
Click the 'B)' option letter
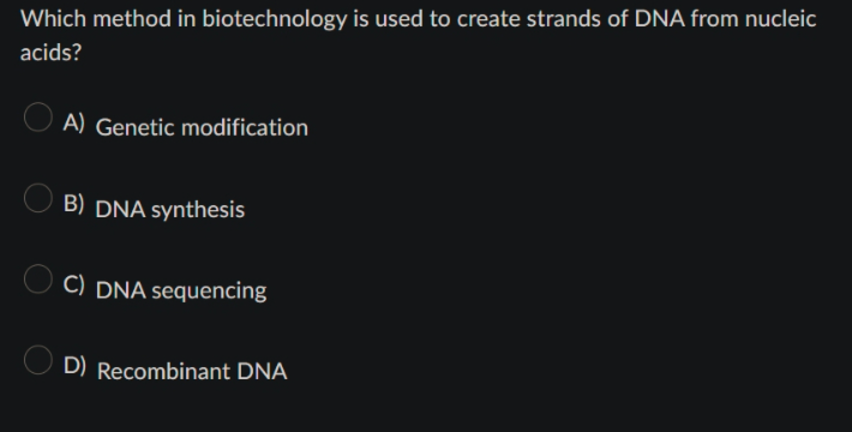pos(74,204)
